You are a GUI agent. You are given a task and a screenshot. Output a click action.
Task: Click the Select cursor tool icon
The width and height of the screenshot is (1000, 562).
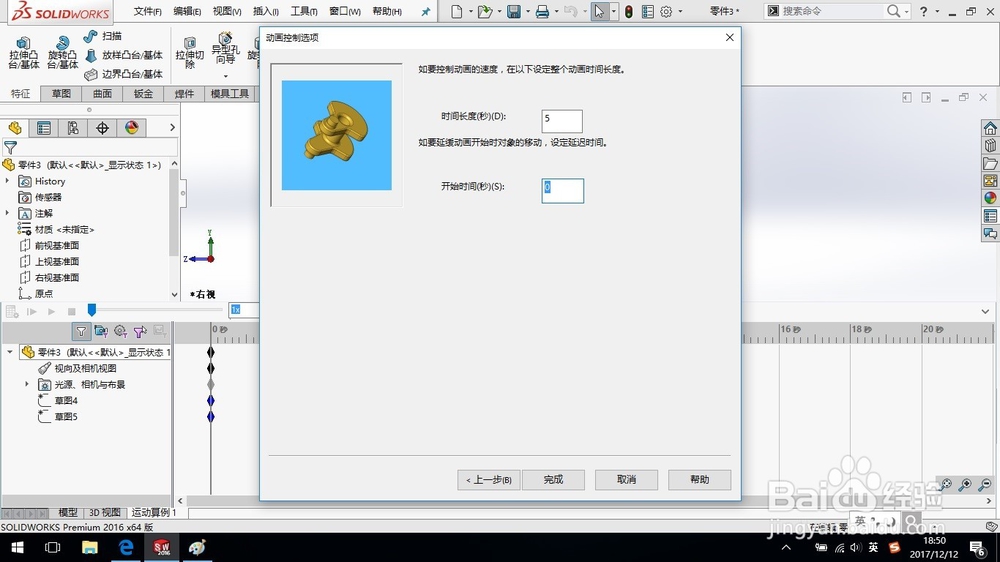click(599, 11)
